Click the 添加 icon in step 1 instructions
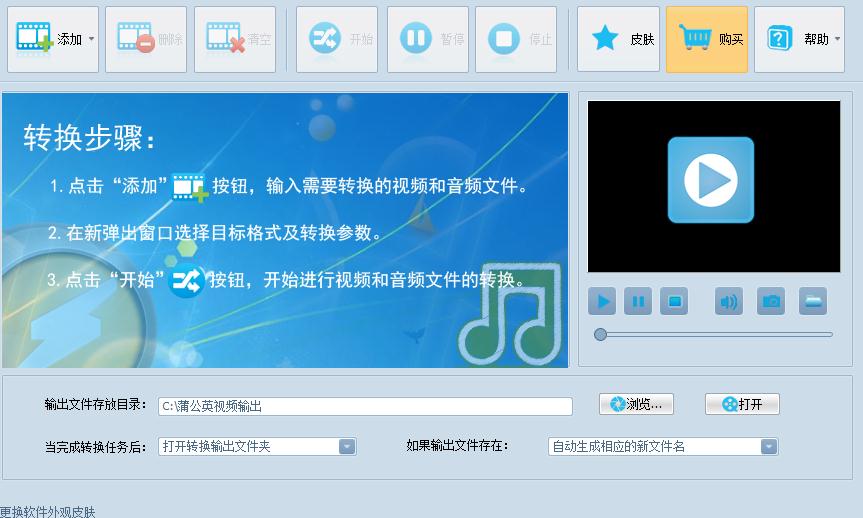 [x=190, y=187]
